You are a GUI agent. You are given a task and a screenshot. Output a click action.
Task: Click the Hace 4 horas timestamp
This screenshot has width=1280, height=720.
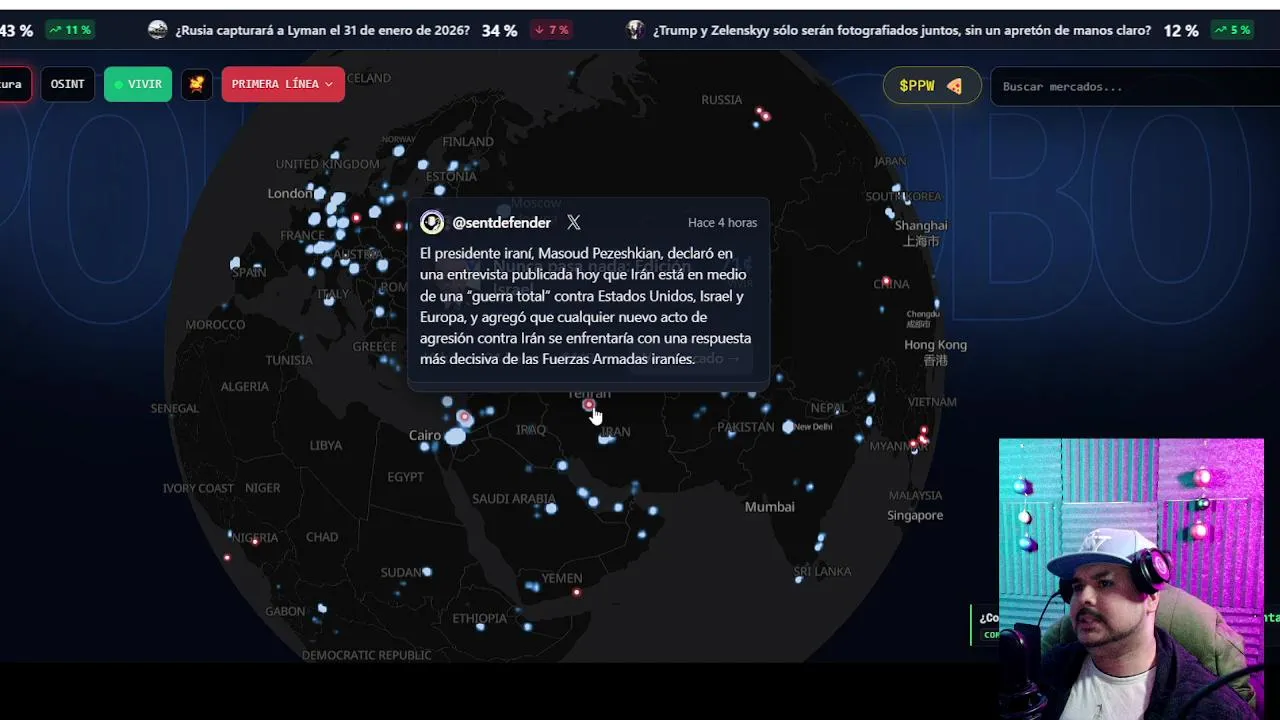click(722, 223)
